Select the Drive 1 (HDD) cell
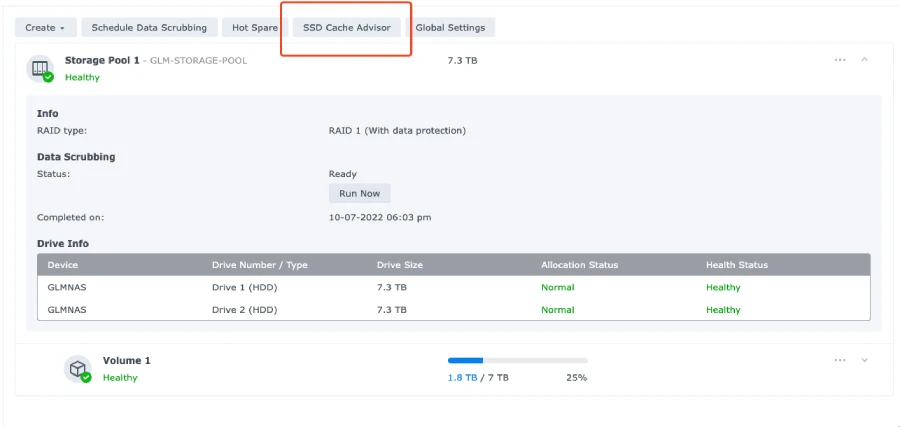 (245, 288)
